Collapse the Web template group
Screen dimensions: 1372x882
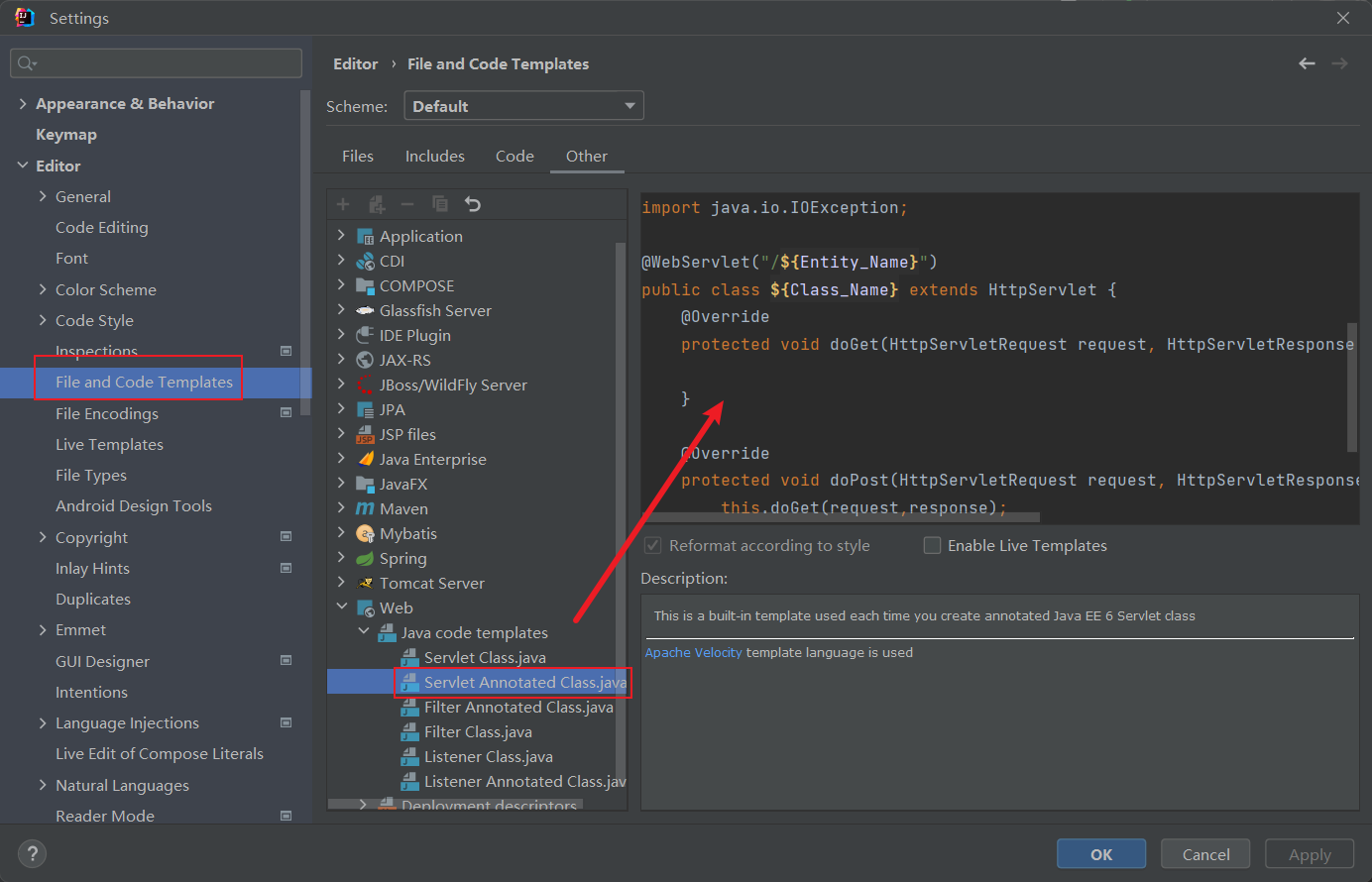[342, 607]
